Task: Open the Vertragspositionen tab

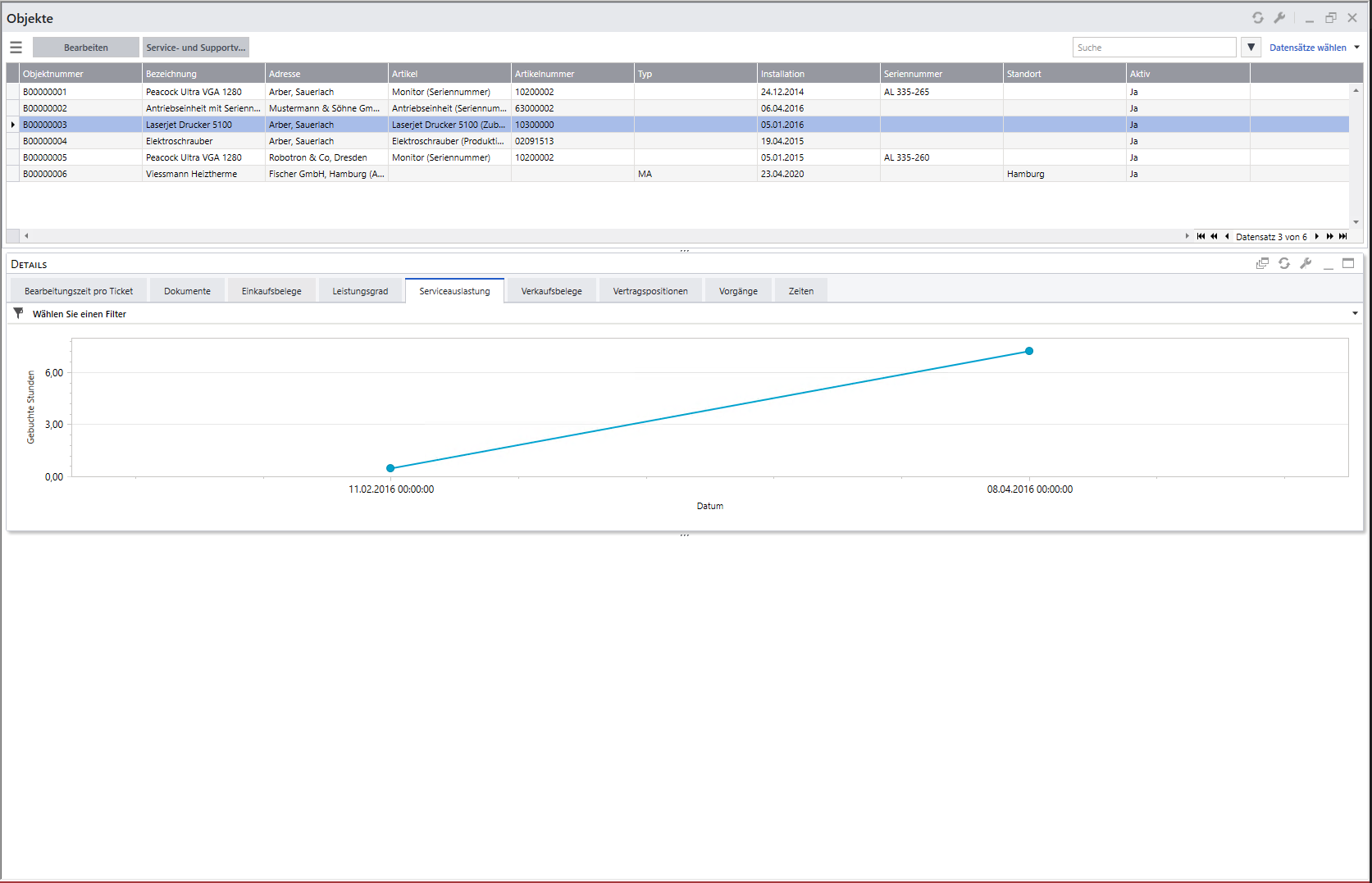Action: pos(650,291)
